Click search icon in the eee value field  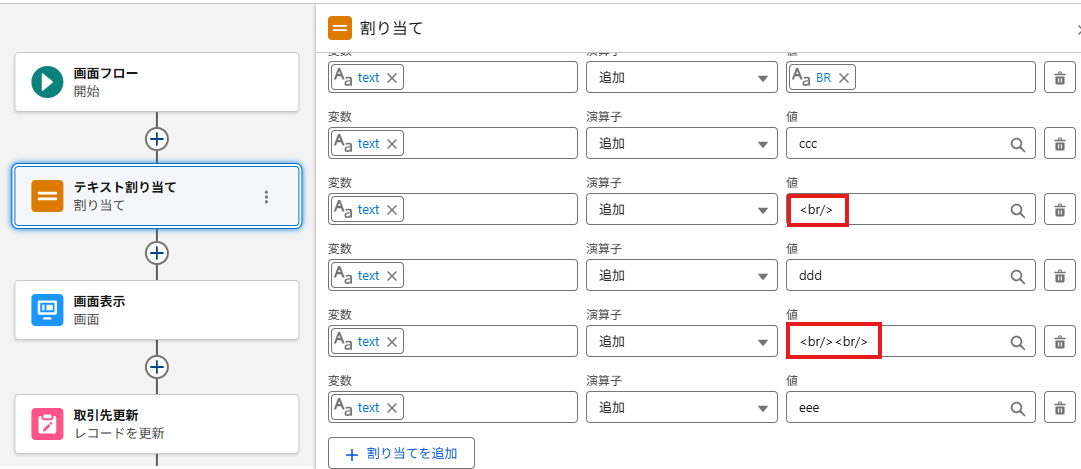(1017, 408)
